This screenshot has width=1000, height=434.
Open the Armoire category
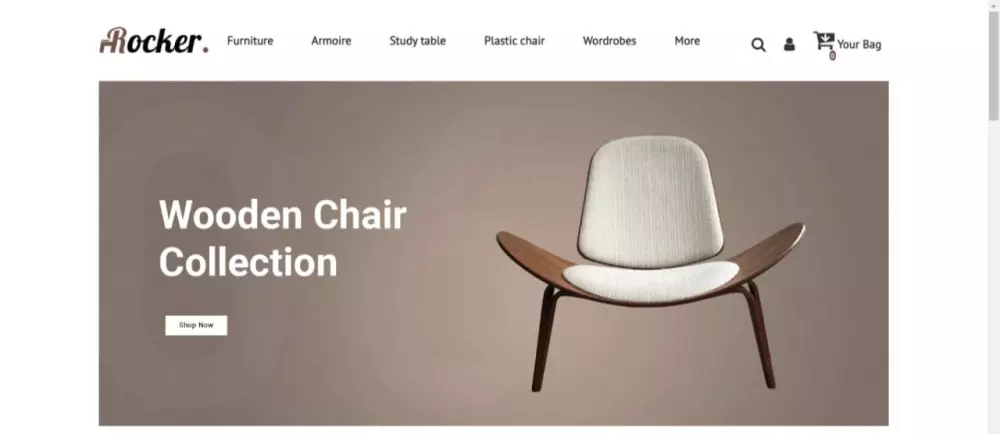click(331, 41)
